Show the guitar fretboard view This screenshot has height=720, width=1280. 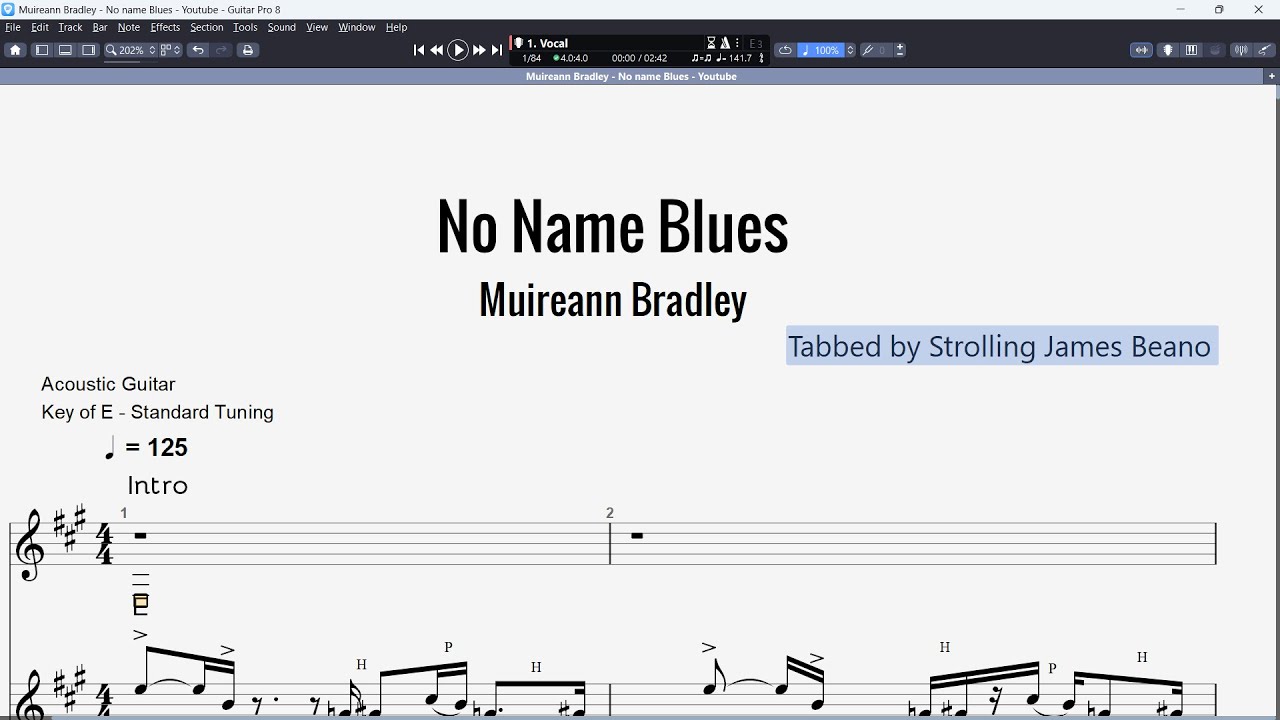[x=1168, y=50]
